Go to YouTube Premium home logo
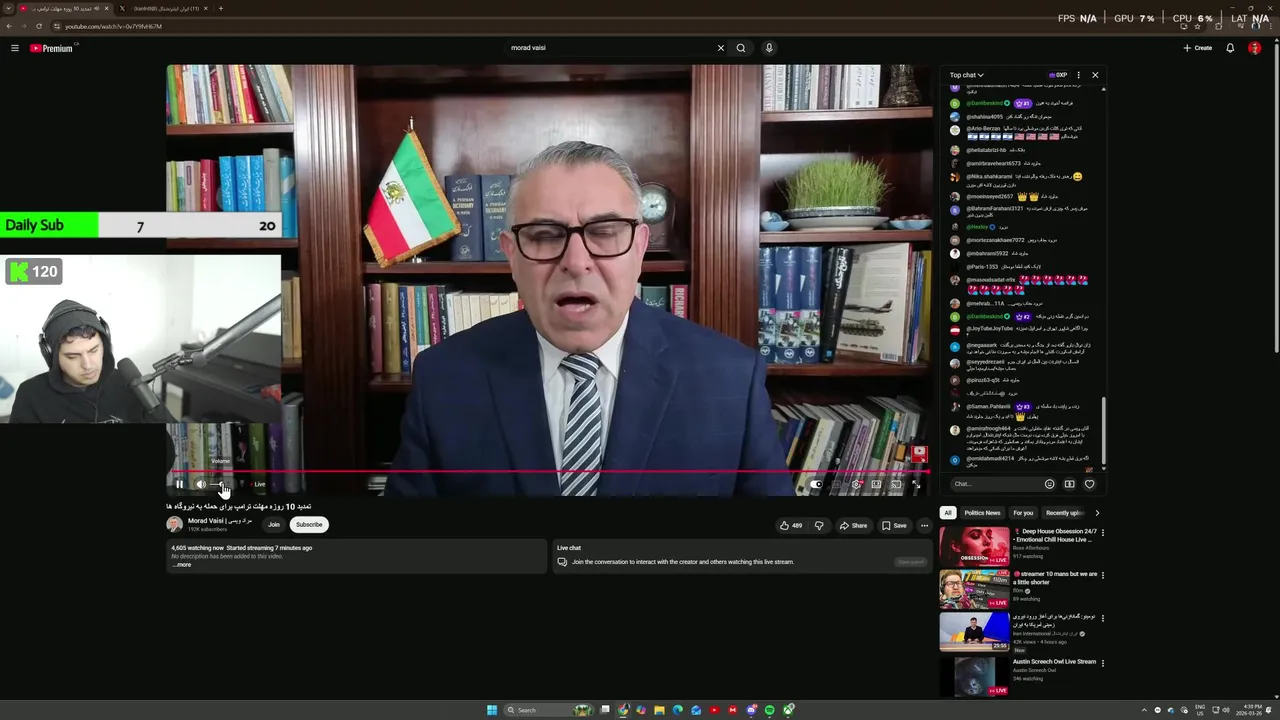The width and height of the screenshot is (1280, 720). [x=51, y=48]
